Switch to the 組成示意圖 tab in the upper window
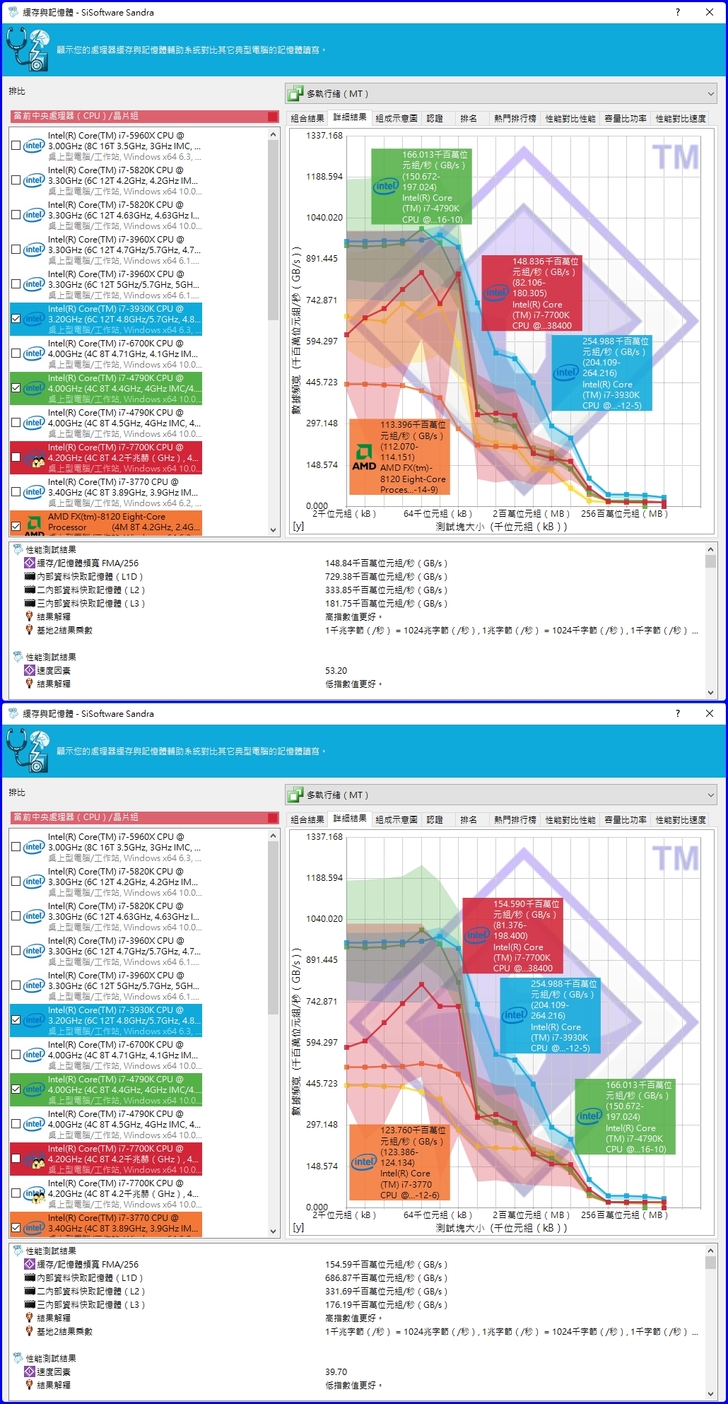The image size is (728, 1404). pos(396,118)
